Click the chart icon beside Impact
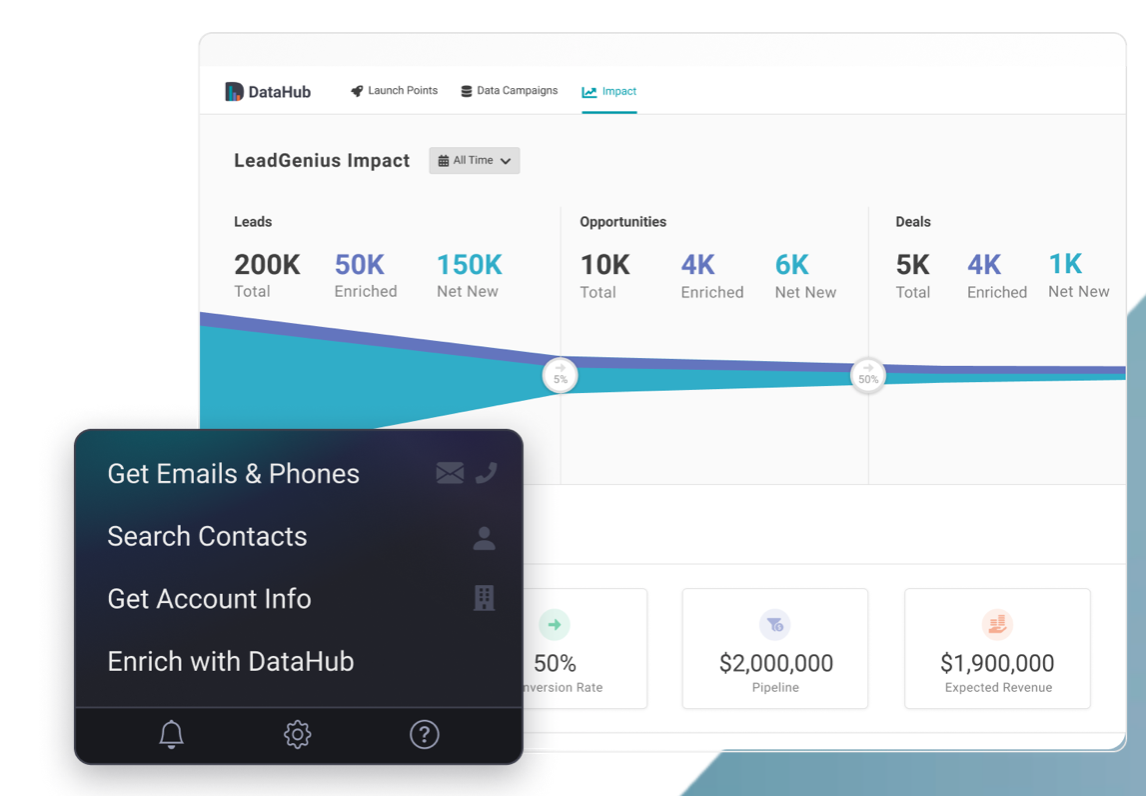This screenshot has height=796, width=1146. tap(589, 92)
